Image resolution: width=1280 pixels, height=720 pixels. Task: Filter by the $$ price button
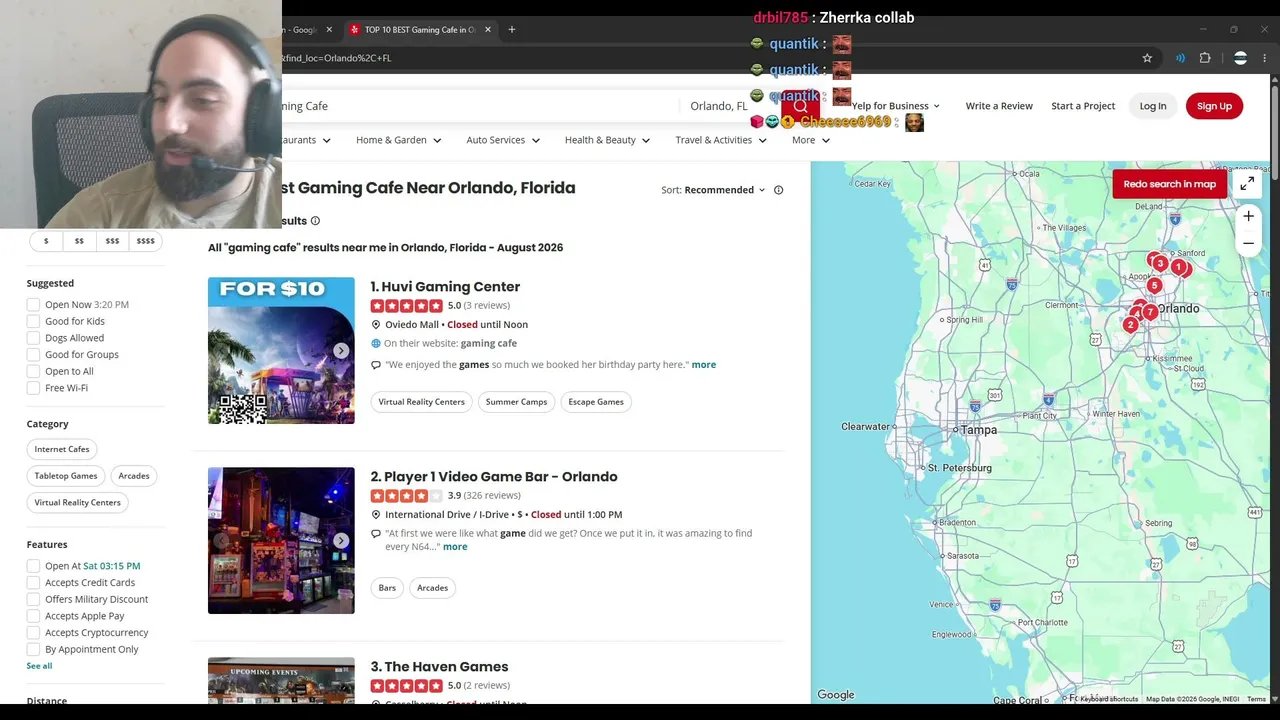tap(79, 241)
